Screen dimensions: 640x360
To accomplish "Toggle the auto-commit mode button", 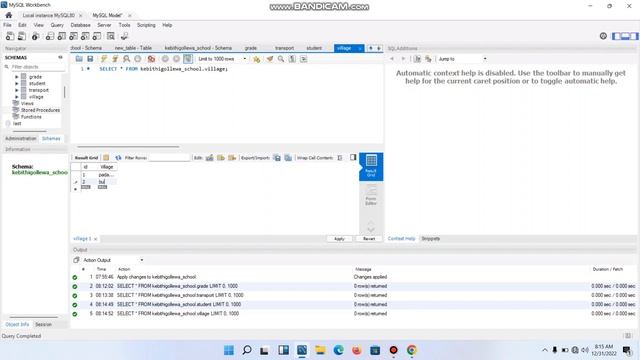I will 188,59.
